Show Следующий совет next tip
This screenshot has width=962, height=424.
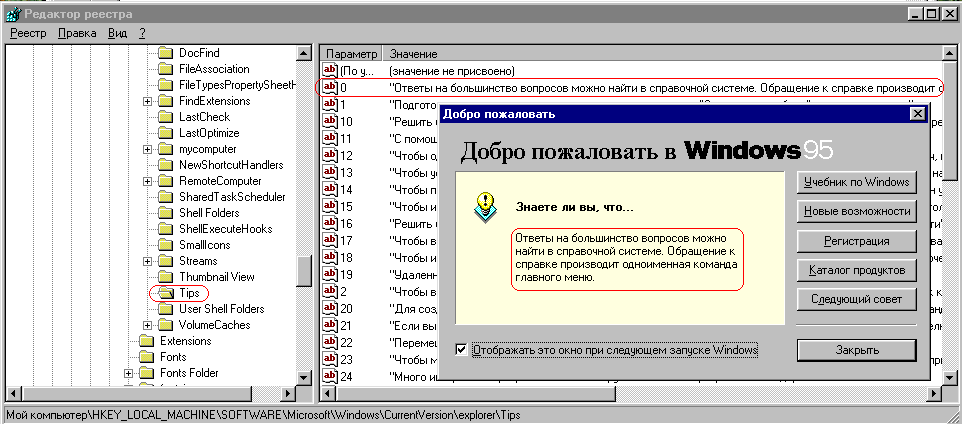coord(856,299)
